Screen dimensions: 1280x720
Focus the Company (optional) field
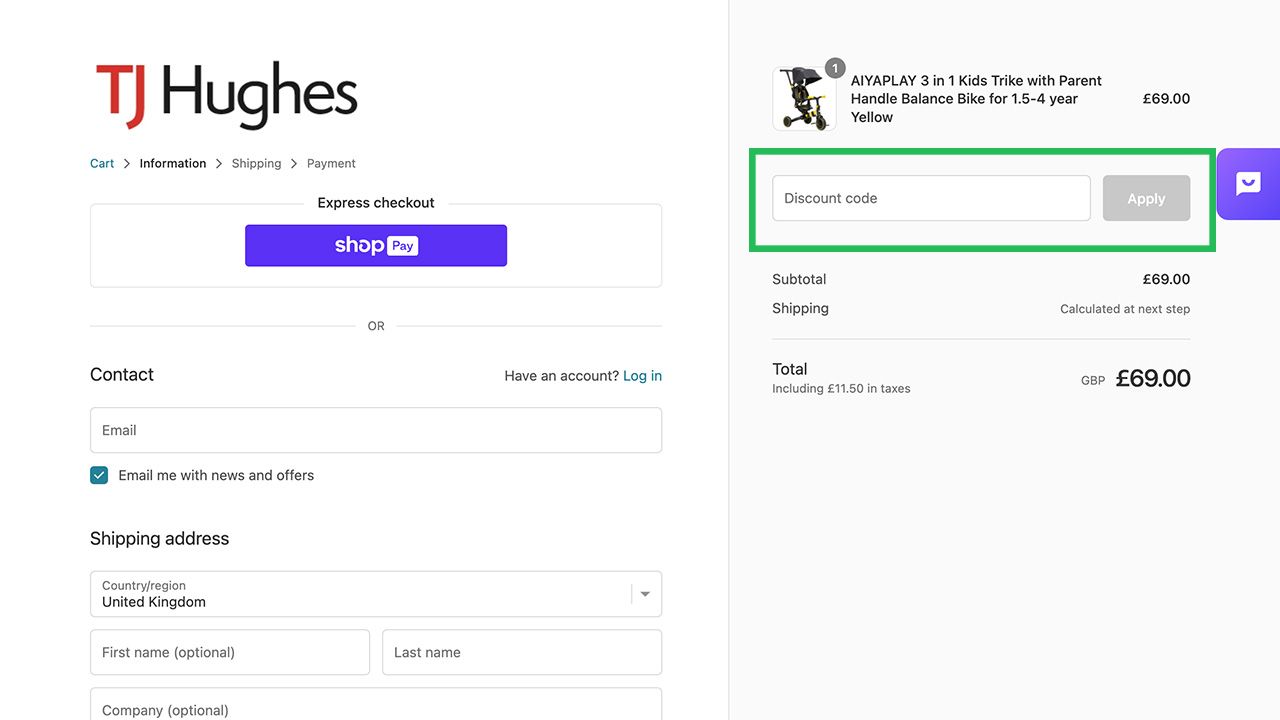376,704
